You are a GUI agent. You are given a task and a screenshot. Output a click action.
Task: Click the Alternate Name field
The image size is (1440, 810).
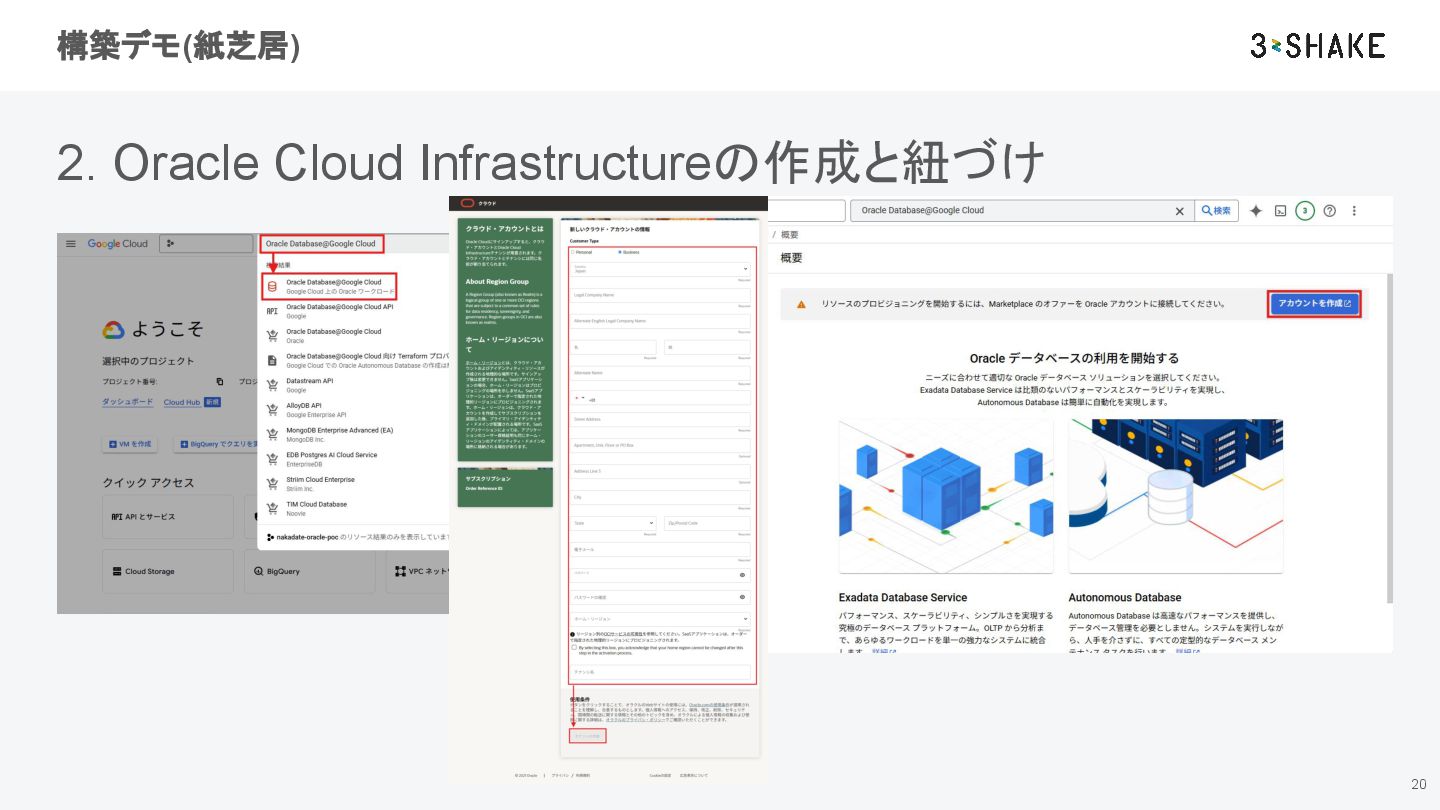tap(660, 373)
